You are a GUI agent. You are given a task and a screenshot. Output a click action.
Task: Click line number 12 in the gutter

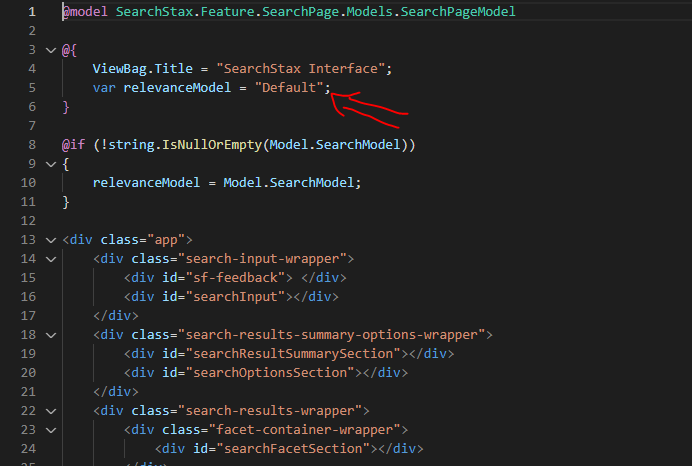(28, 221)
